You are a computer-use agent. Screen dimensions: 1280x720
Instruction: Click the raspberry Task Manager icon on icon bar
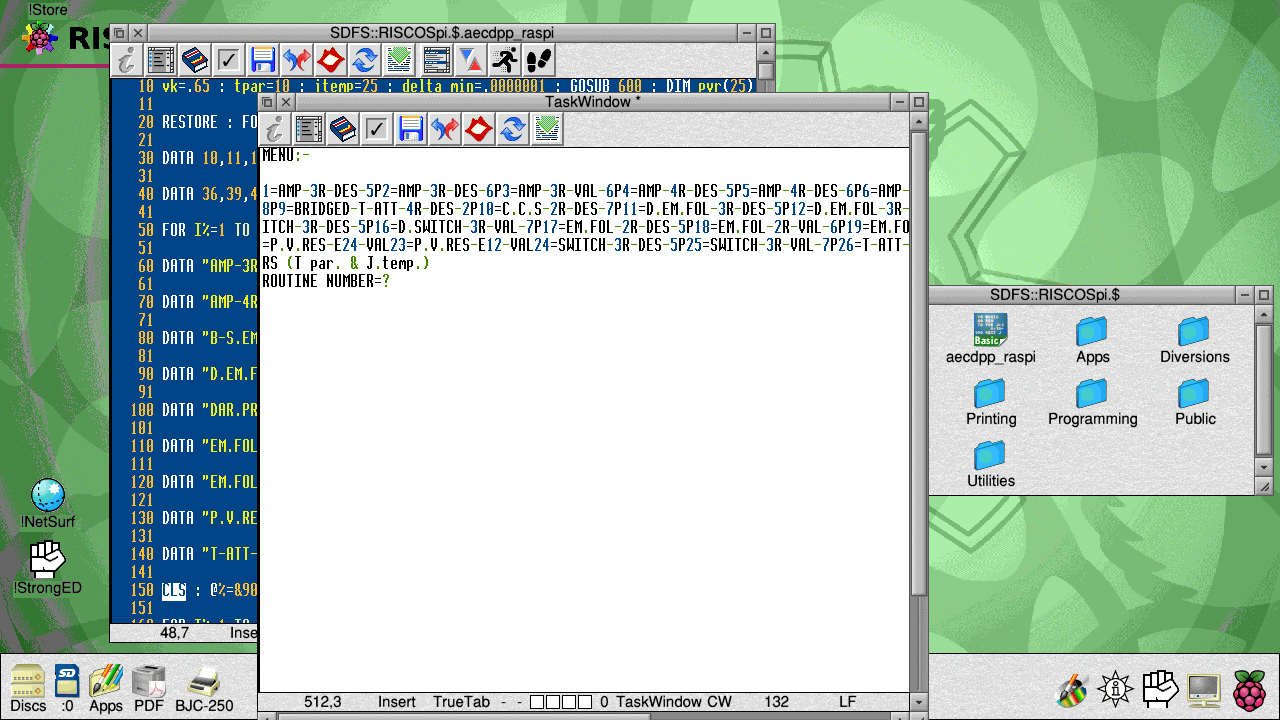[x=1249, y=689]
